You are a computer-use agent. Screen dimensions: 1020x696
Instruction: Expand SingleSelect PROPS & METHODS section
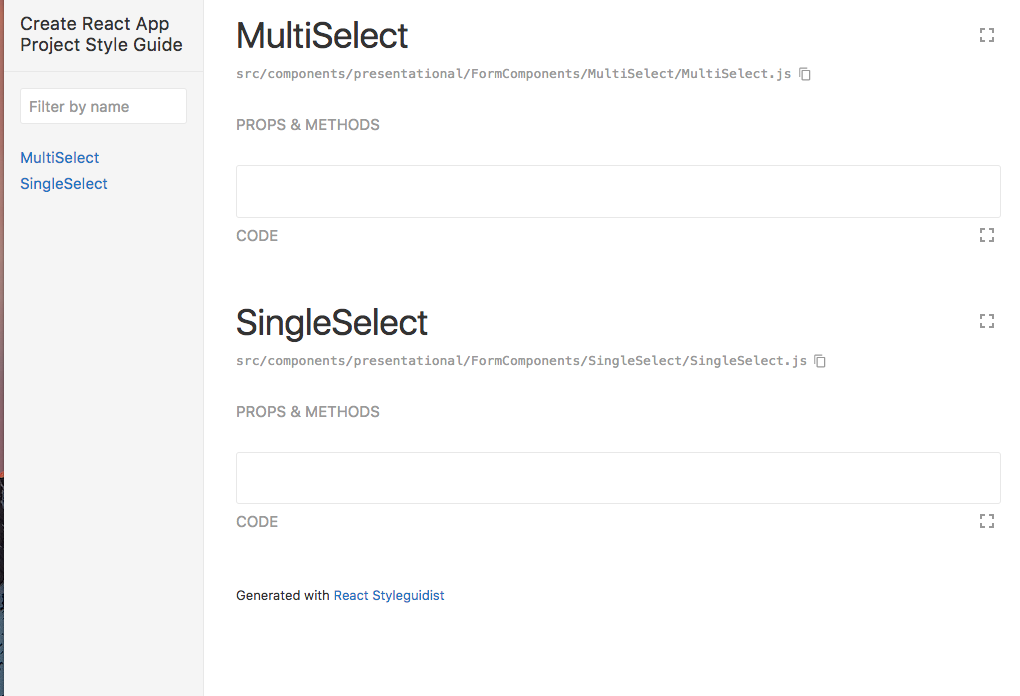[x=307, y=411]
